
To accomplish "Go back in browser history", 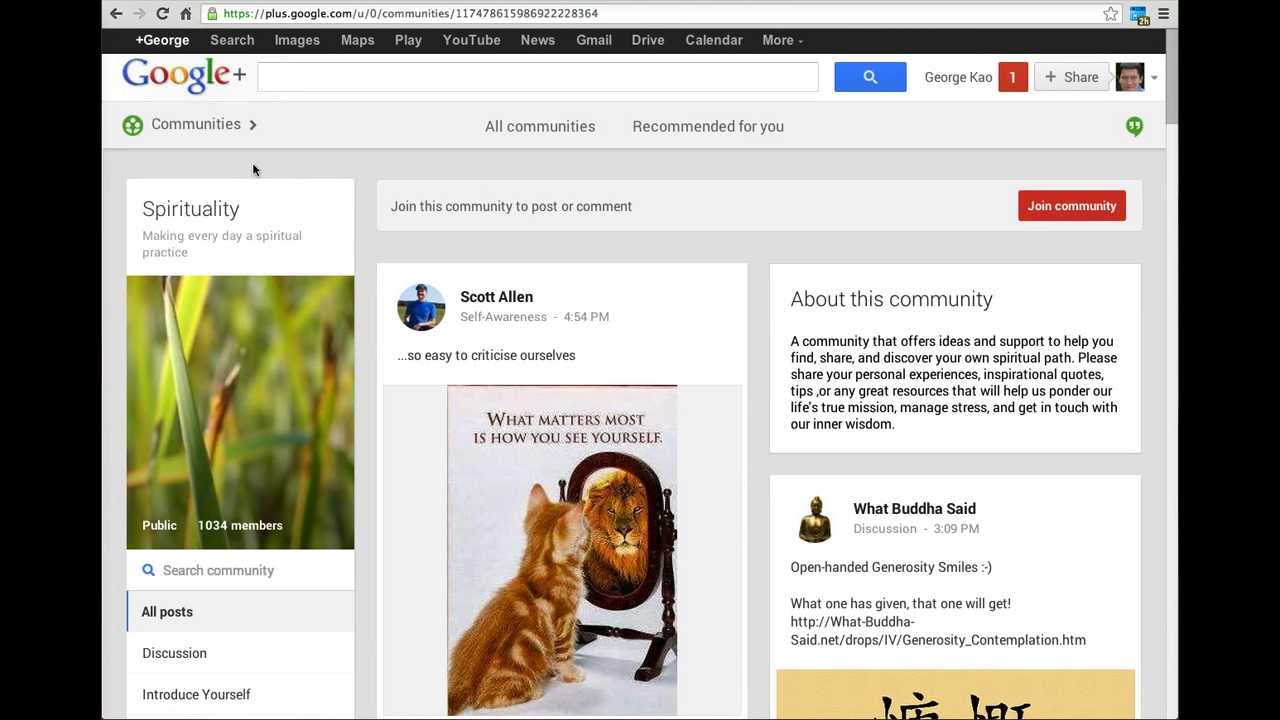I will 116,14.
